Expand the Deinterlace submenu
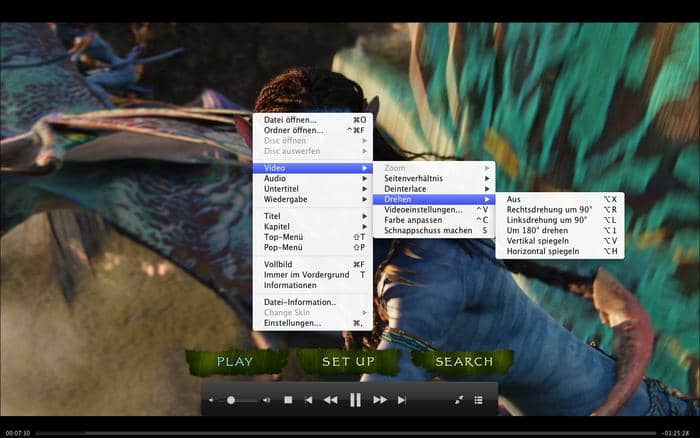The width and height of the screenshot is (700, 438). [x=434, y=189]
